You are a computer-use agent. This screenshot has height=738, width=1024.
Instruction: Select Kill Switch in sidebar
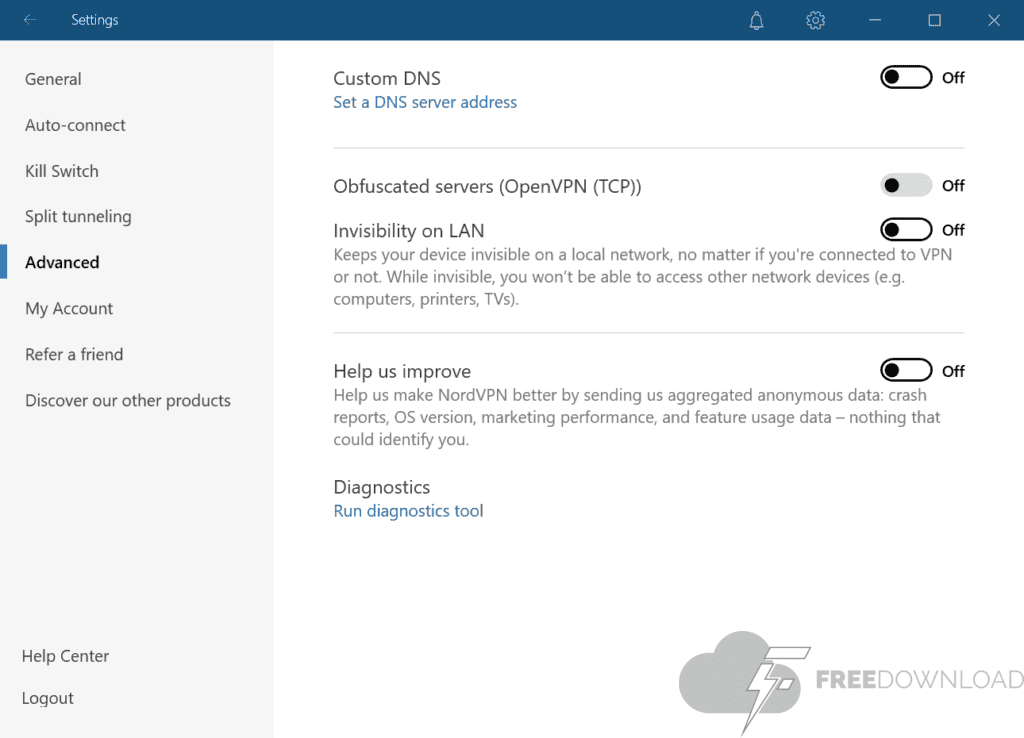coord(62,171)
